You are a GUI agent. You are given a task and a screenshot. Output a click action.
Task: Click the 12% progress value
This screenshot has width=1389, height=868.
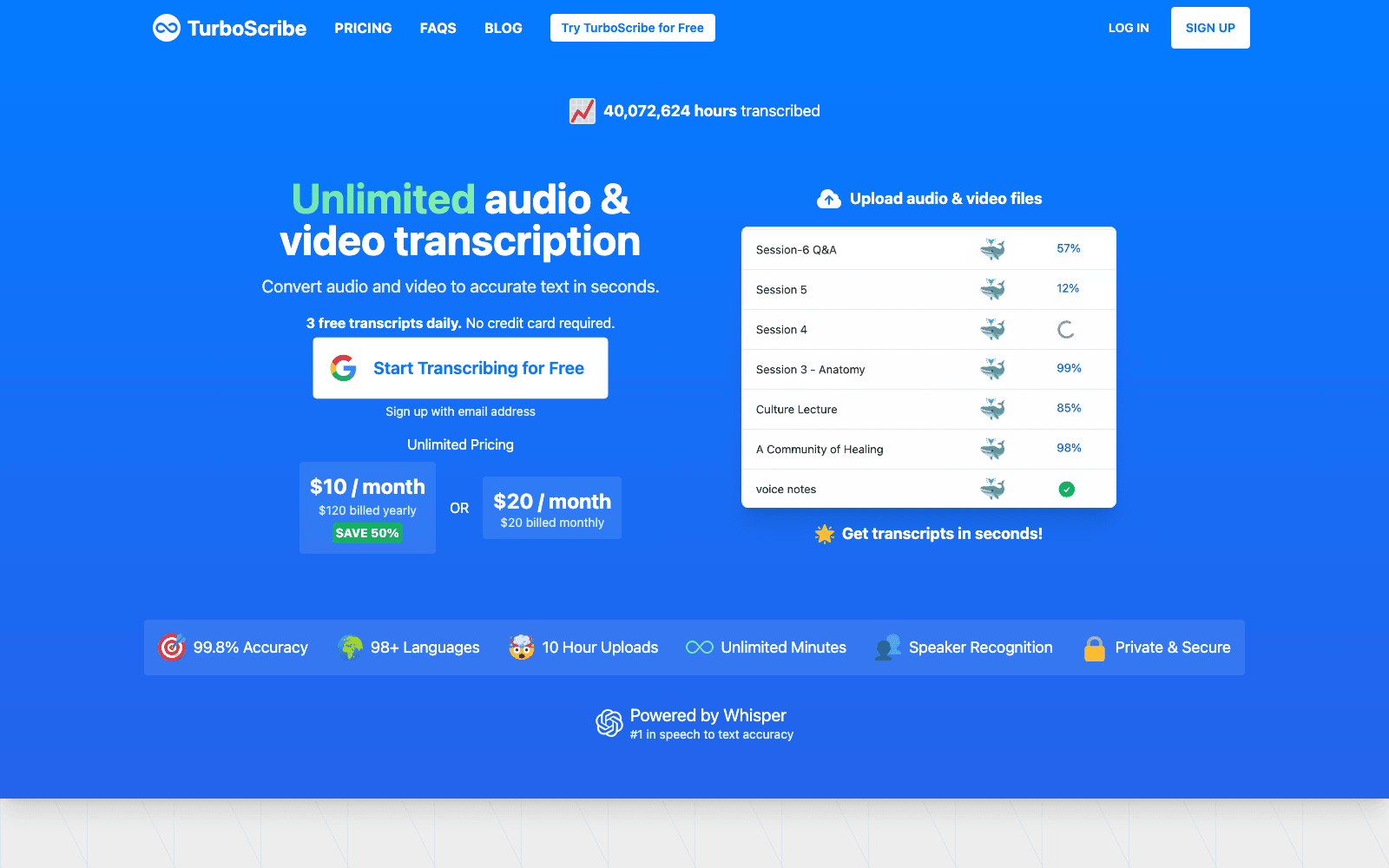[1068, 288]
